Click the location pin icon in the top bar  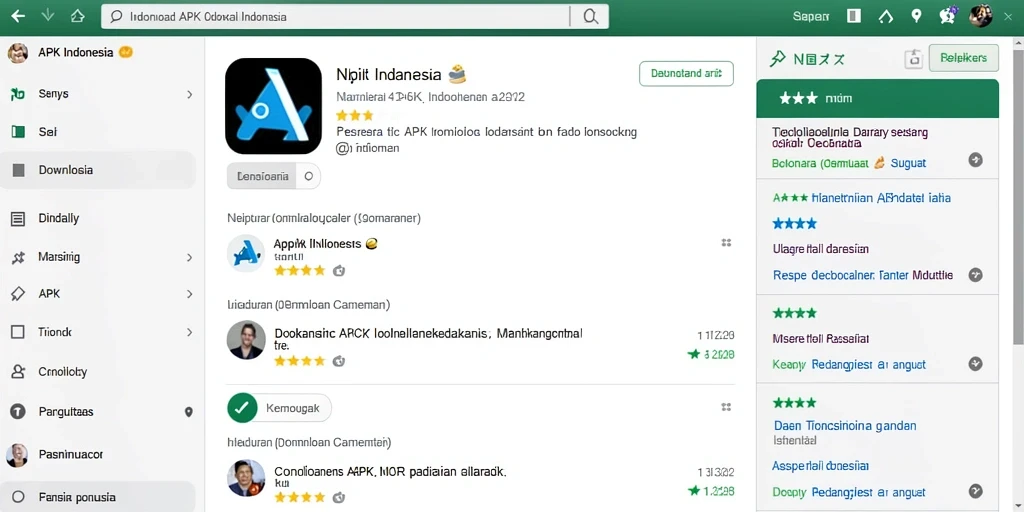coord(916,16)
